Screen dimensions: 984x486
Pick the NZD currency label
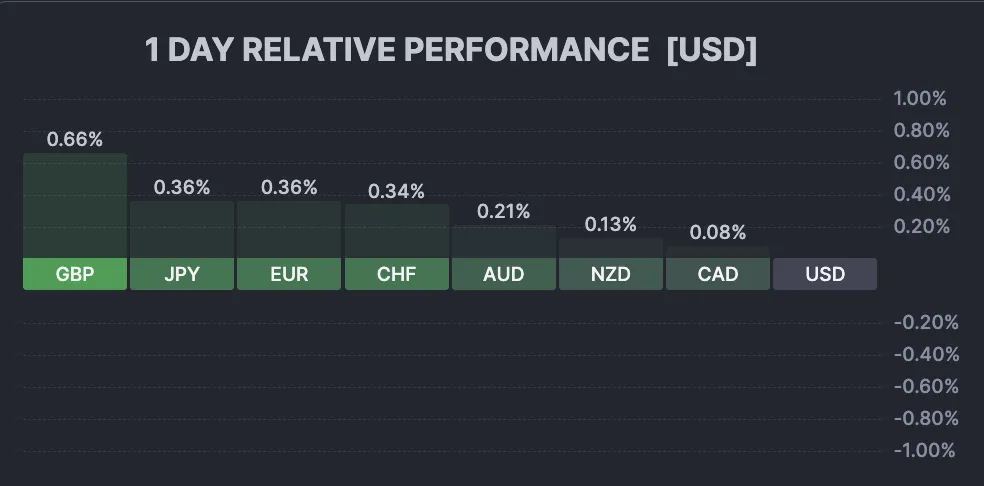(610, 274)
